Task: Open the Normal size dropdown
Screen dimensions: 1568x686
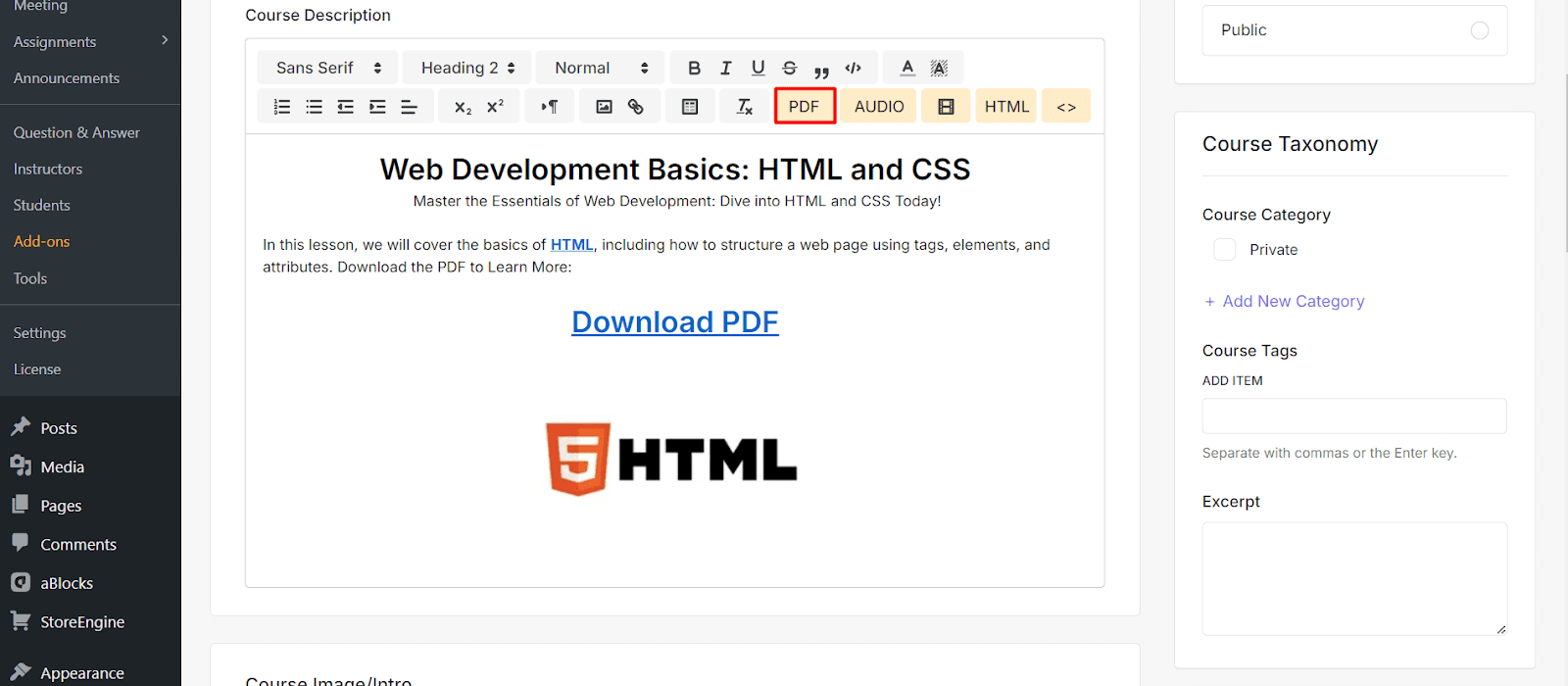Action: tap(601, 68)
